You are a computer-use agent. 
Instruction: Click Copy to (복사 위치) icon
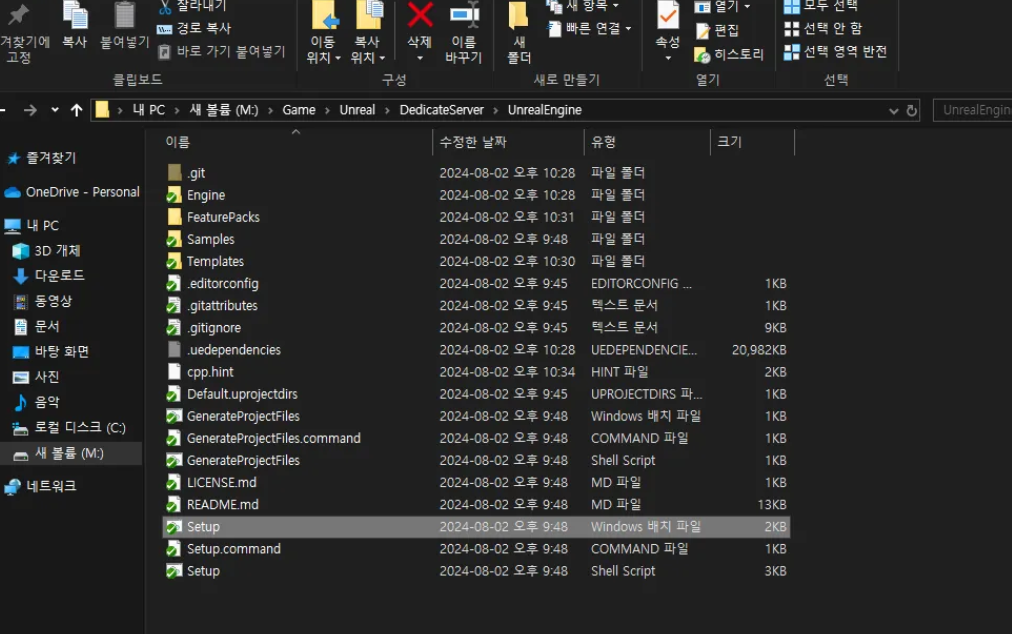[369, 15]
